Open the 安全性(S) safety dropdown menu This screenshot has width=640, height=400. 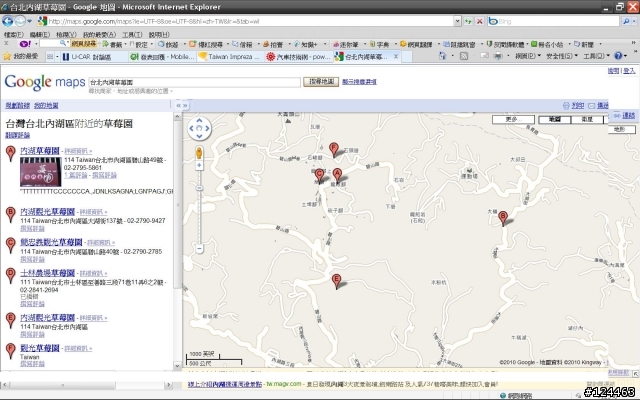pos(562,56)
